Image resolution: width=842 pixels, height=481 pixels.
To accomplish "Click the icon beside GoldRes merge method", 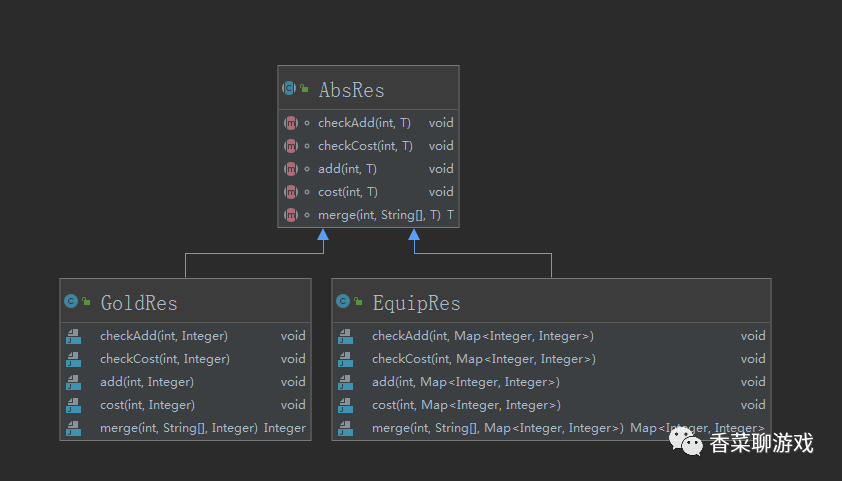I will (74, 428).
